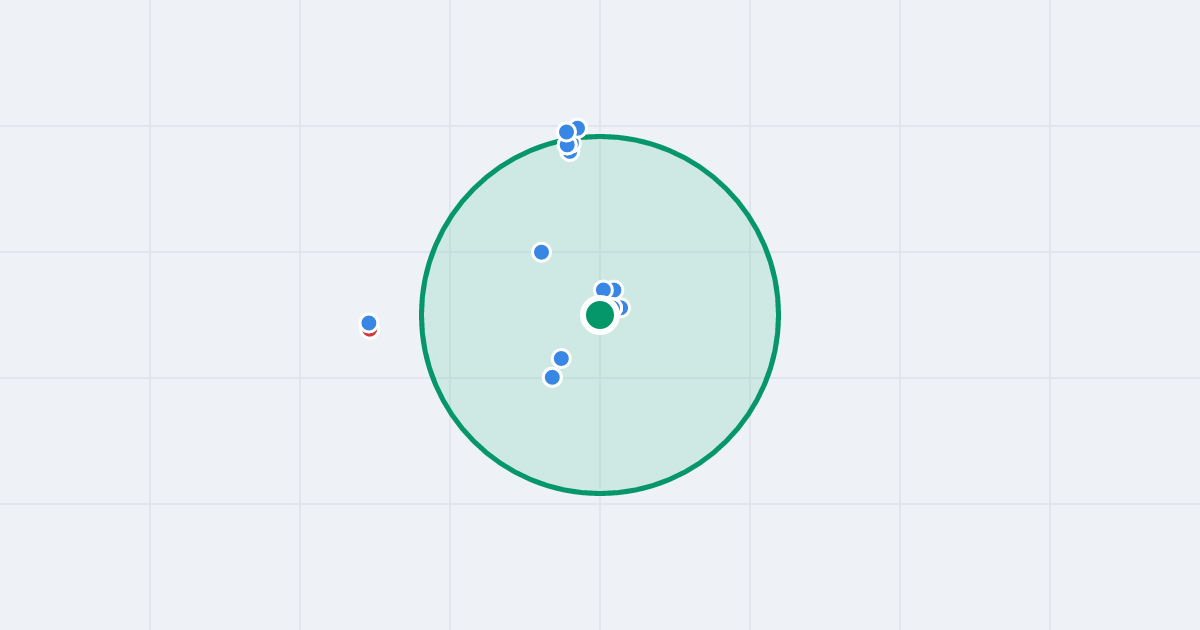Choose the upper blue dot of the lower-left pair
The width and height of the screenshot is (1200, 630).
561,358
